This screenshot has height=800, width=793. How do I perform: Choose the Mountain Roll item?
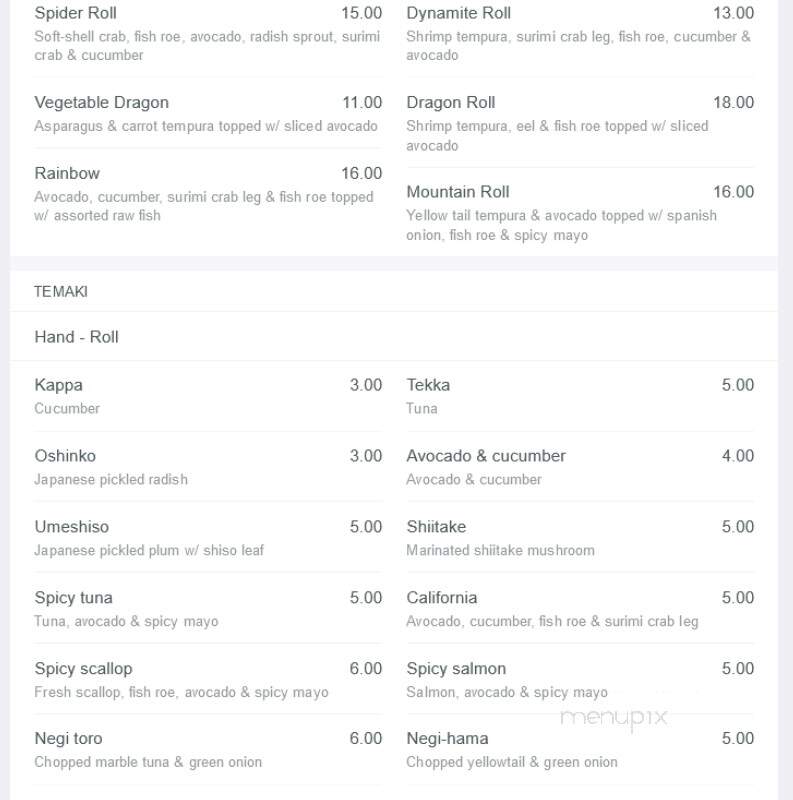pos(580,213)
